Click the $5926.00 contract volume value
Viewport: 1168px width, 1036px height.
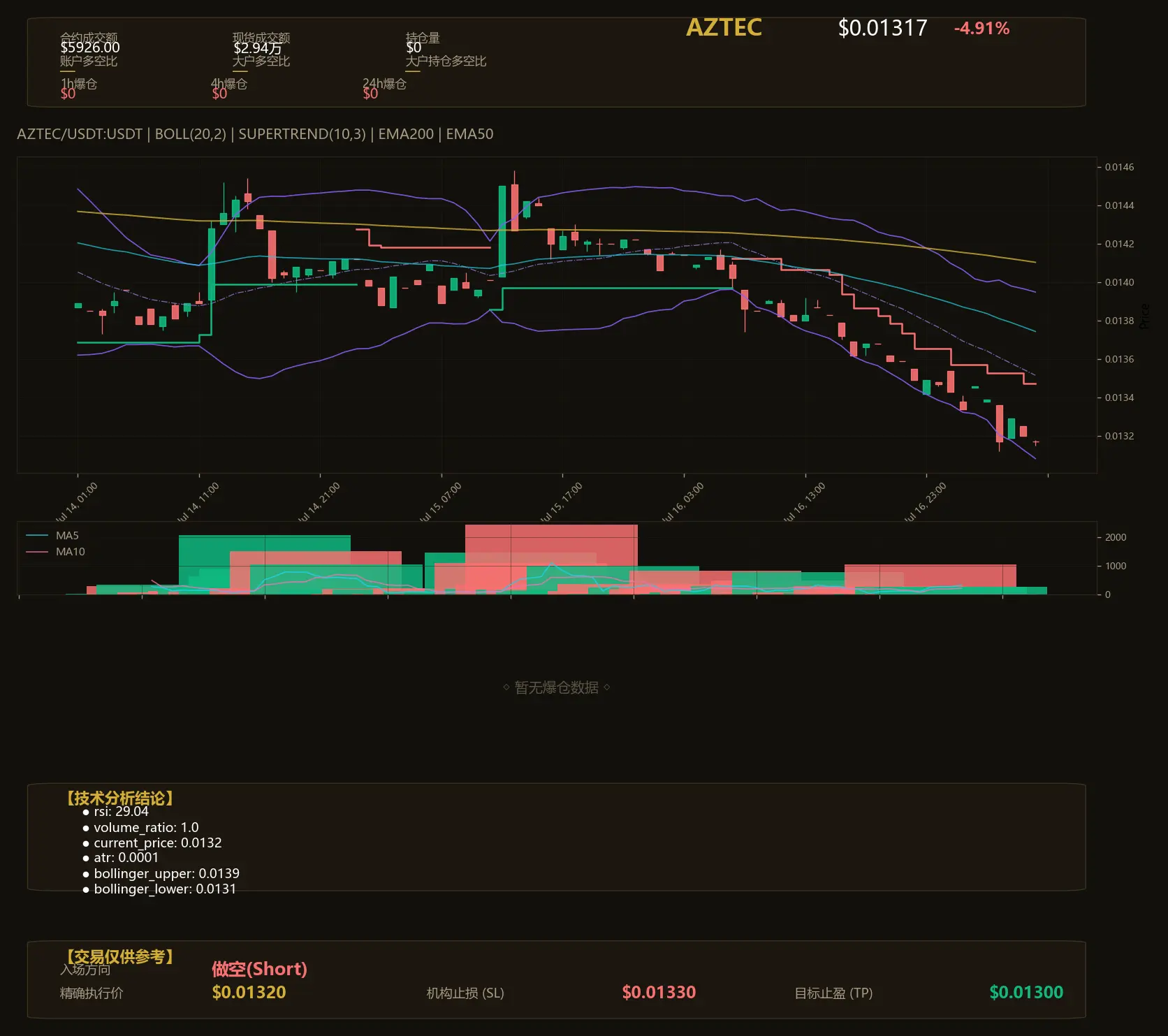(90, 48)
